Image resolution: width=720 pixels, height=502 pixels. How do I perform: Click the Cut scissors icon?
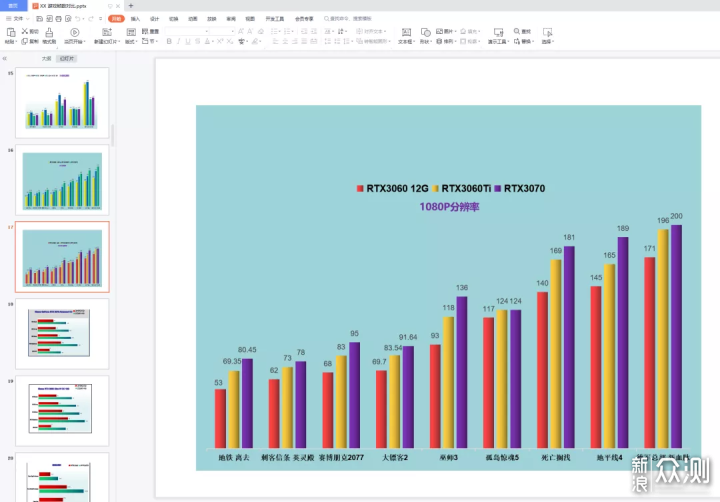[x=25, y=31]
